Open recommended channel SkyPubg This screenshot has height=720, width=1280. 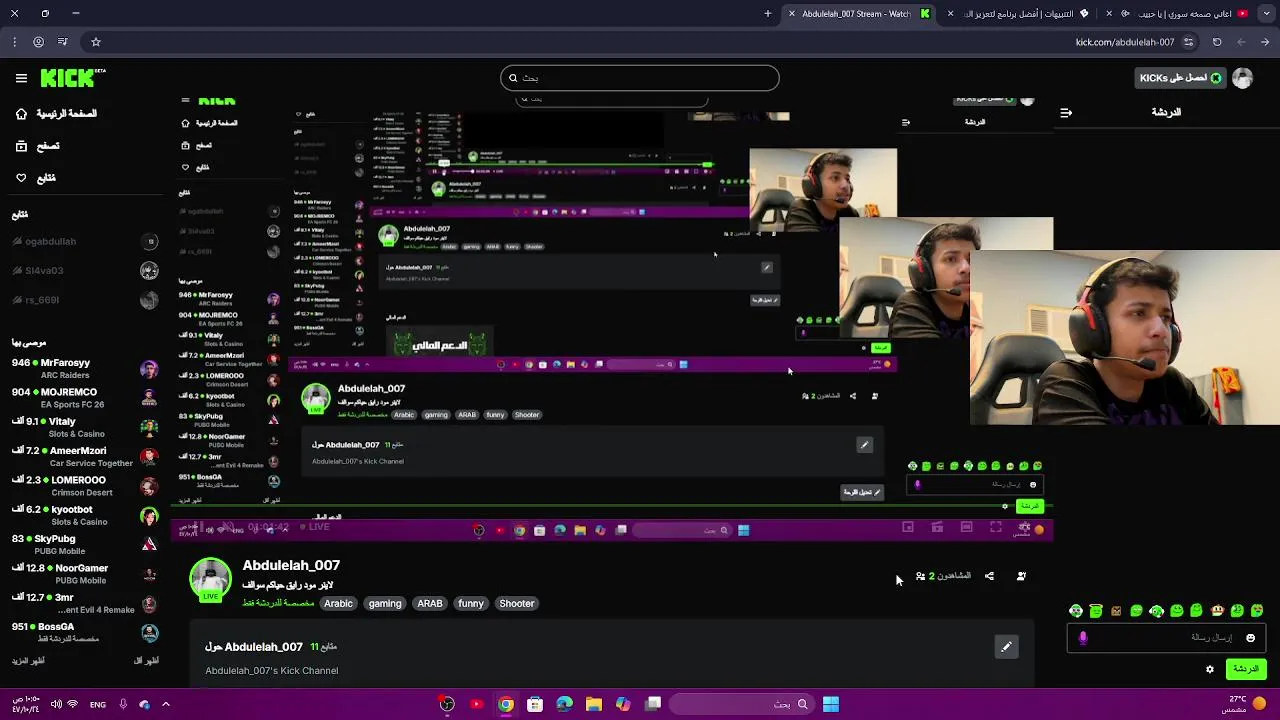pyautogui.click(x=86, y=544)
